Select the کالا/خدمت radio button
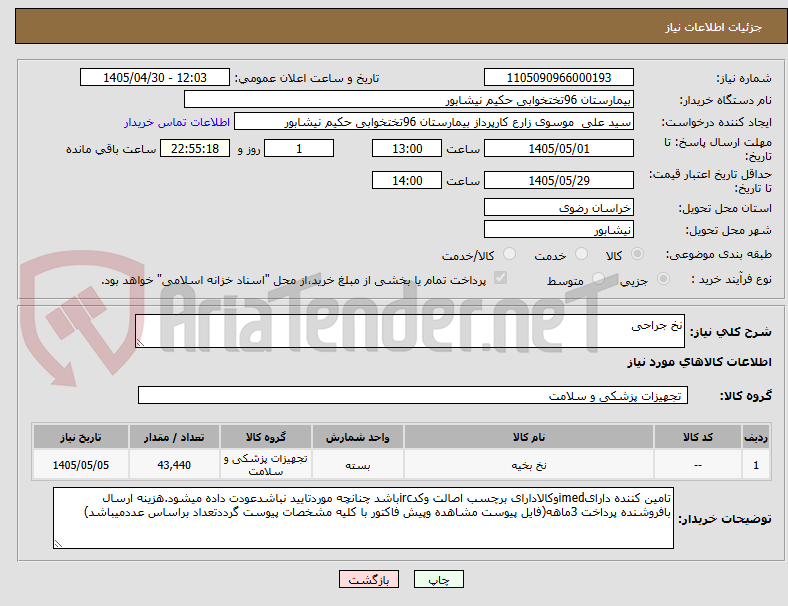Image resolution: width=788 pixels, height=606 pixels. [x=510, y=254]
